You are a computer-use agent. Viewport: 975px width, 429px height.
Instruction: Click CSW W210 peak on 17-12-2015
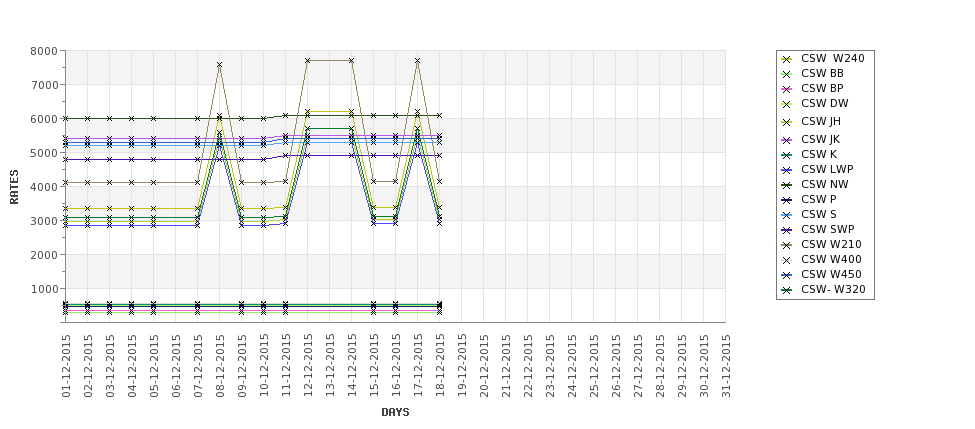click(417, 61)
